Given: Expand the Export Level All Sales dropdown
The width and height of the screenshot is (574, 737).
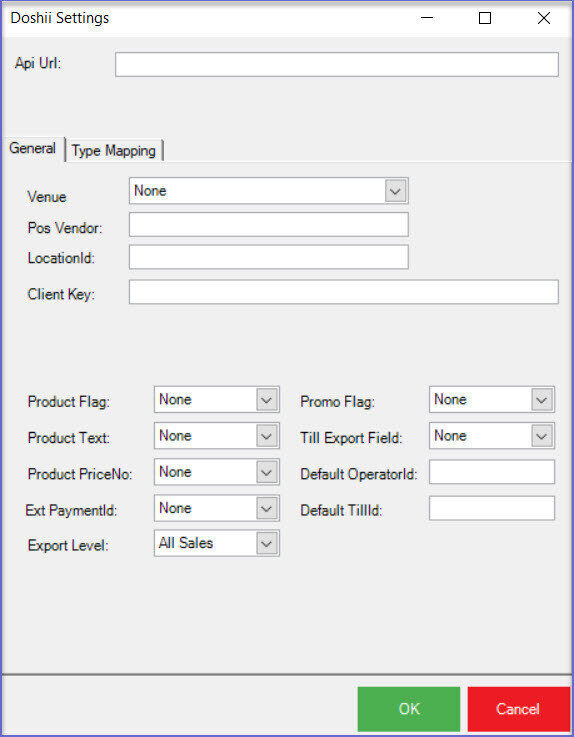Looking at the screenshot, I should [217, 543].
